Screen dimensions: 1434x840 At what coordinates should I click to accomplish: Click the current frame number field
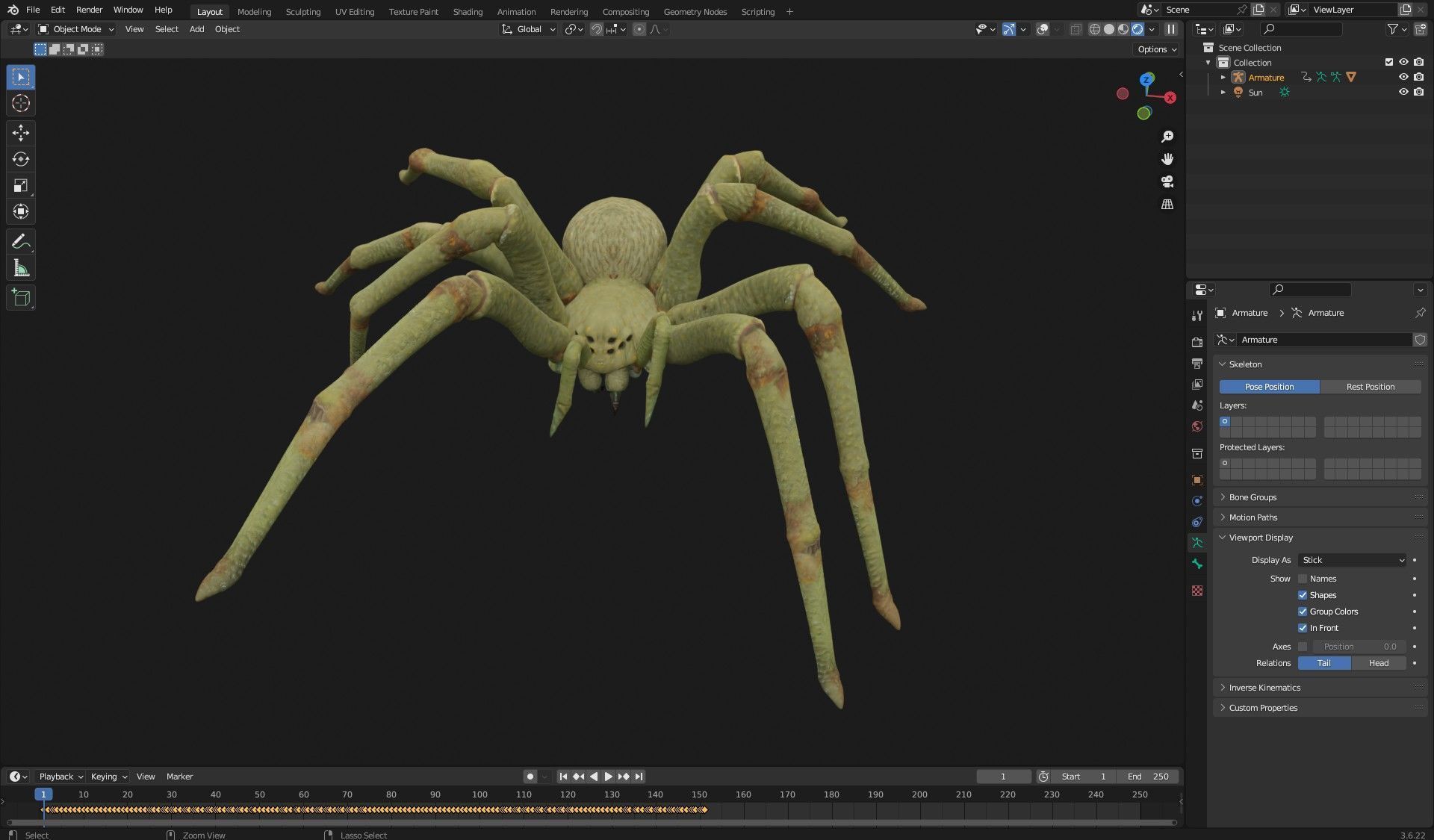(1003, 777)
